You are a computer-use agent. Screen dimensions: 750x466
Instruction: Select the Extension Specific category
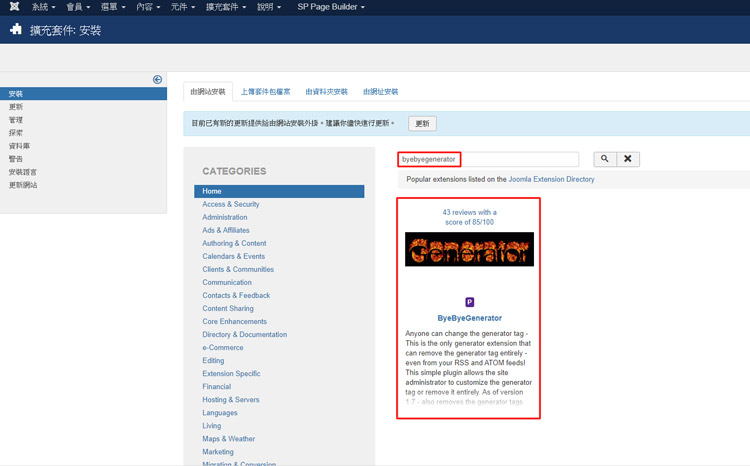point(231,373)
